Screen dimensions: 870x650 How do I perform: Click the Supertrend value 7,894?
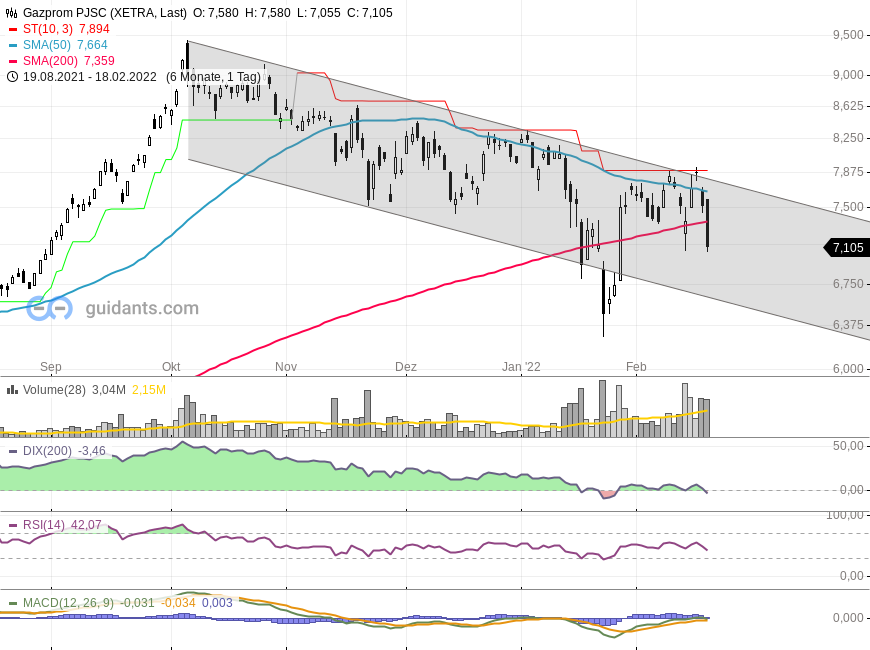(94, 29)
